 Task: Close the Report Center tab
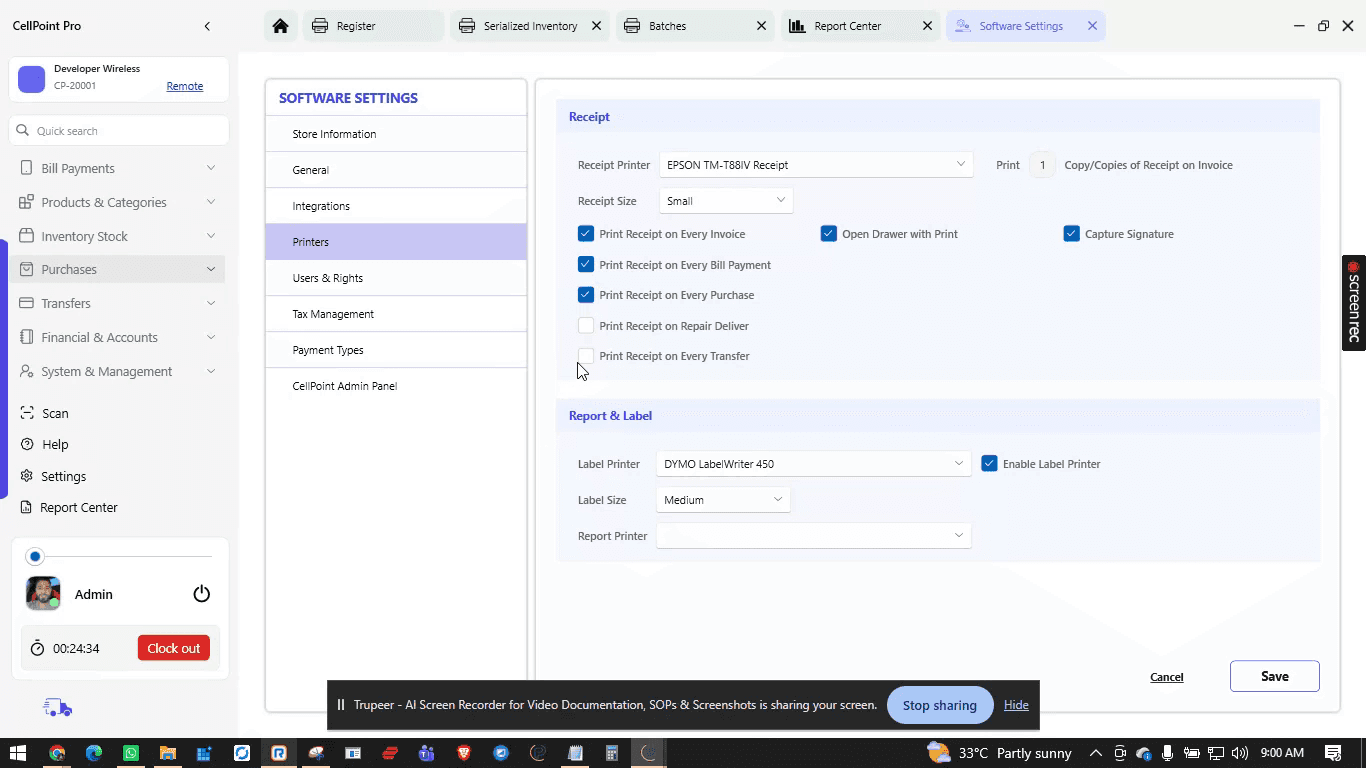[927, 26]
